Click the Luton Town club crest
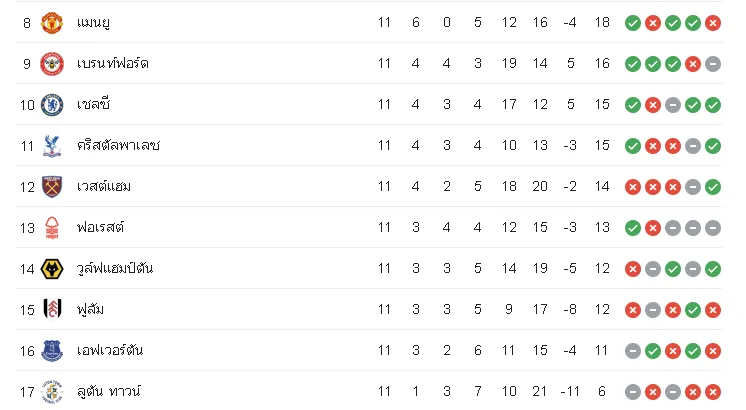Screen dimensions: 746x410 (52, 392)
